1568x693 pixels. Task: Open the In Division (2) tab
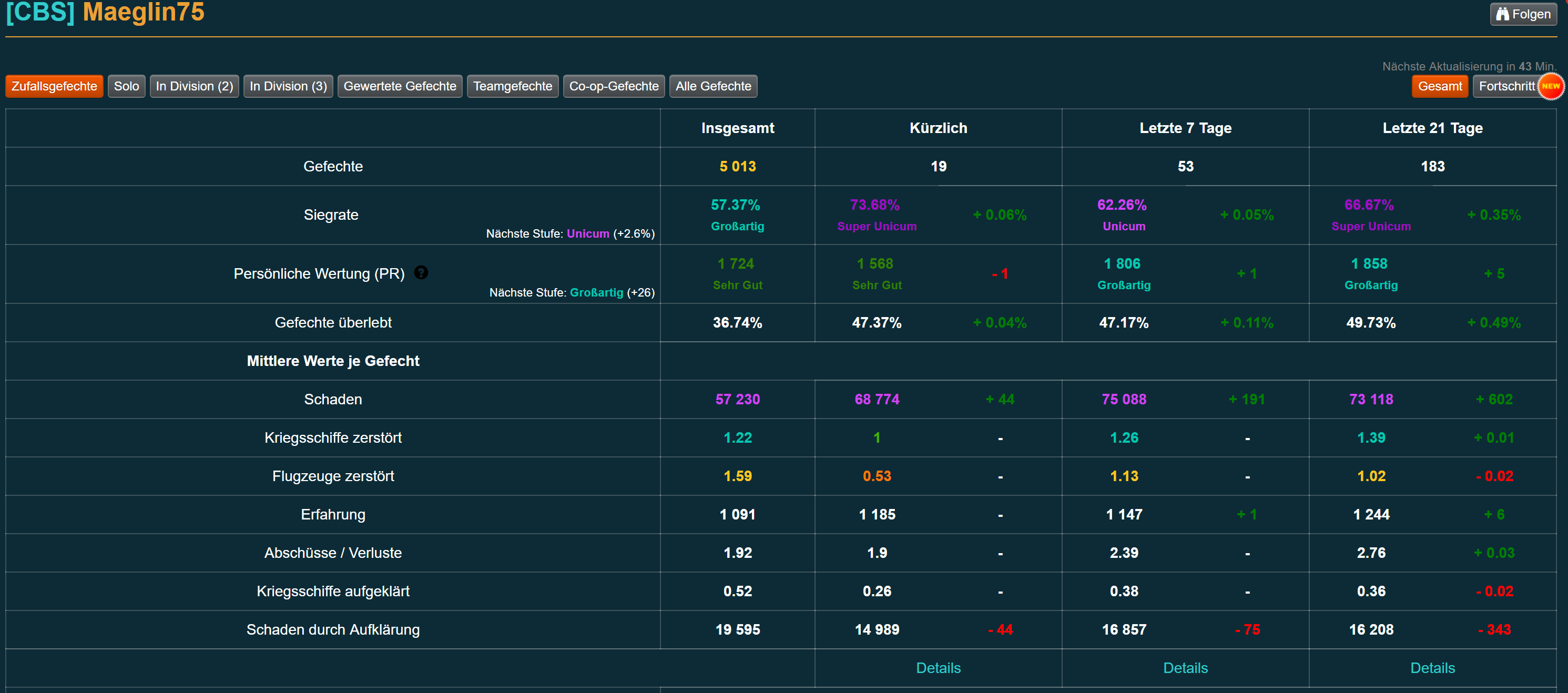tap(194, 86)
